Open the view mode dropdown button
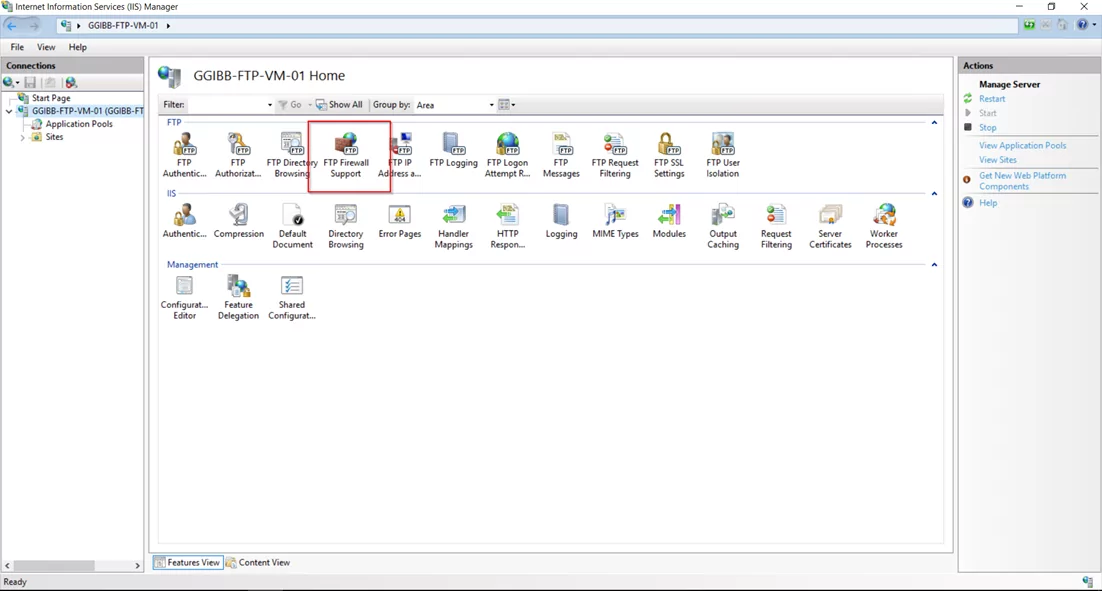1102x591 pixels. point(507,105)
